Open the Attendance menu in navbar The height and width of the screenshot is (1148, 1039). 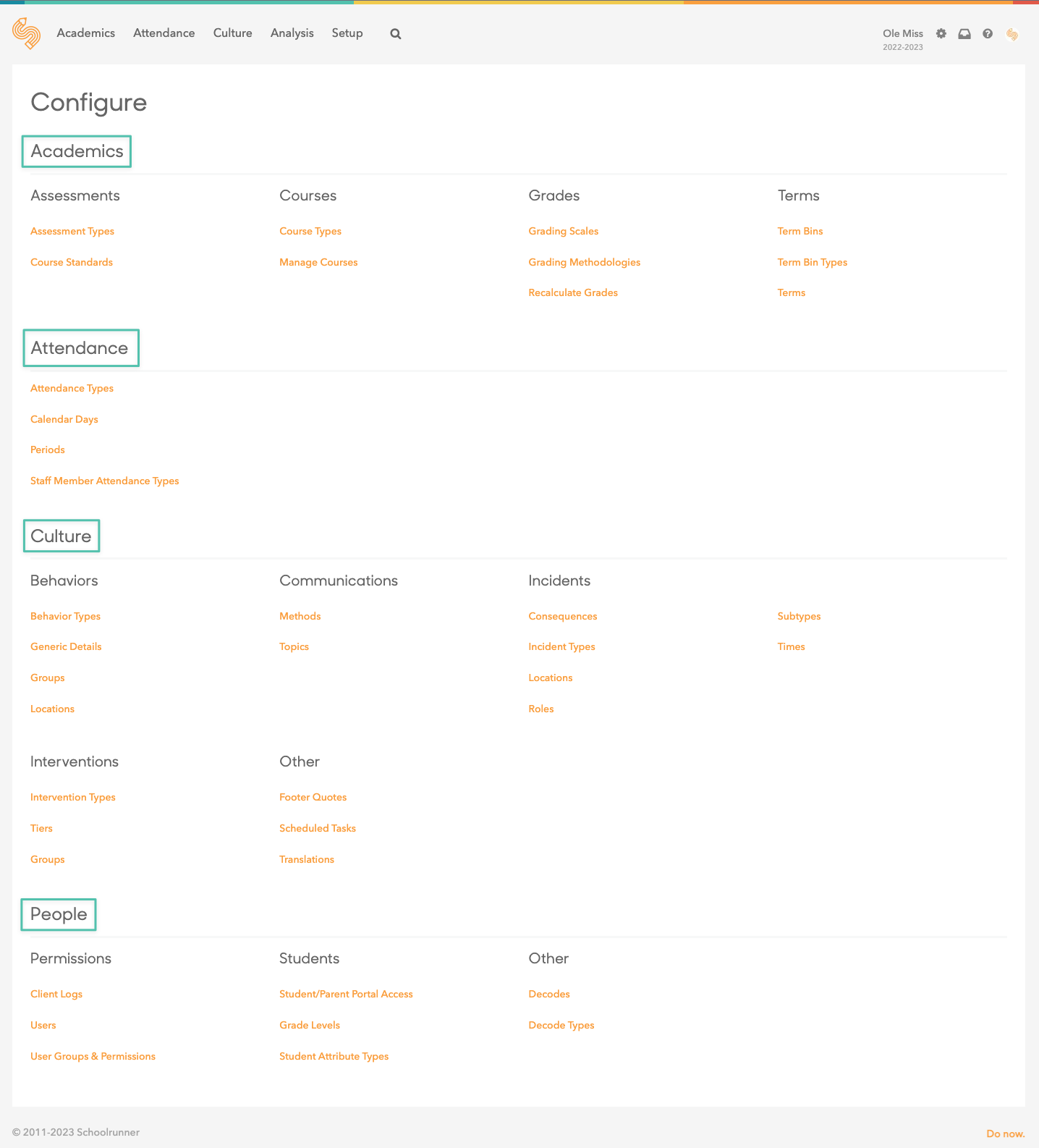point(164,33)
